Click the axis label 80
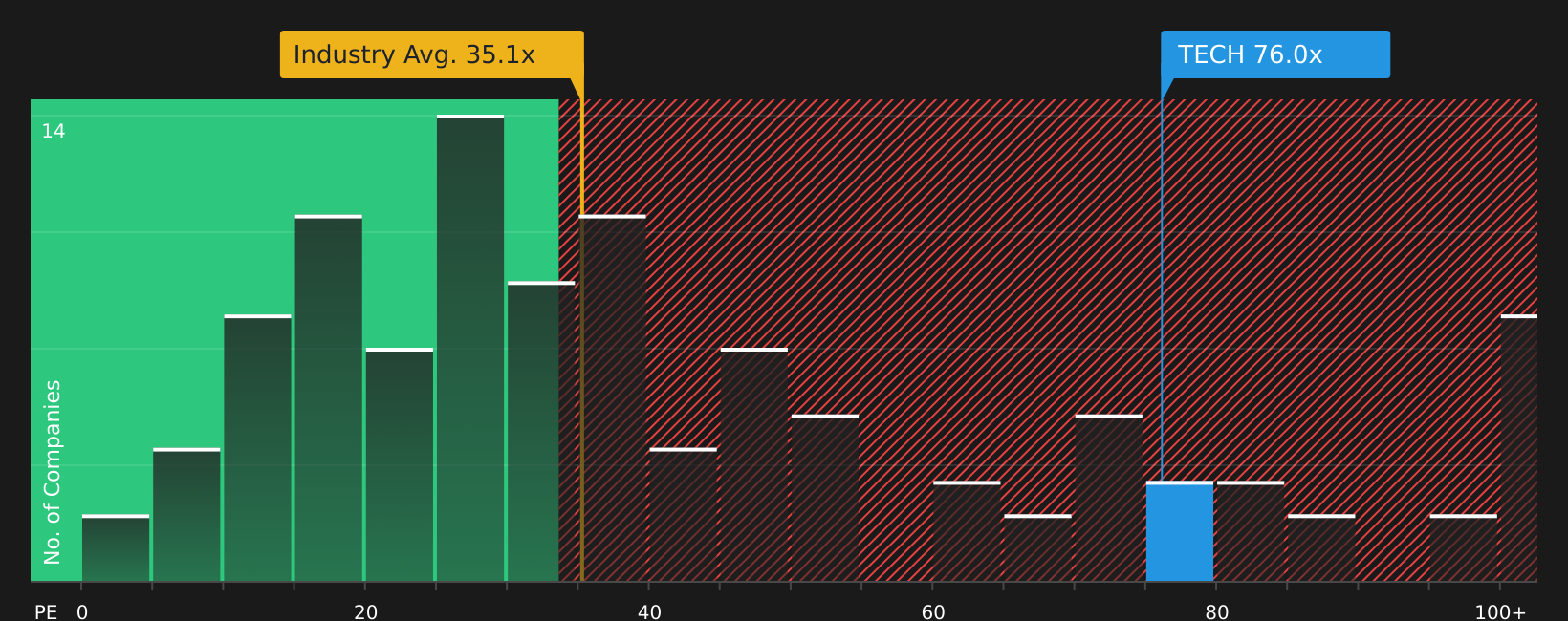 [1217, 612]
